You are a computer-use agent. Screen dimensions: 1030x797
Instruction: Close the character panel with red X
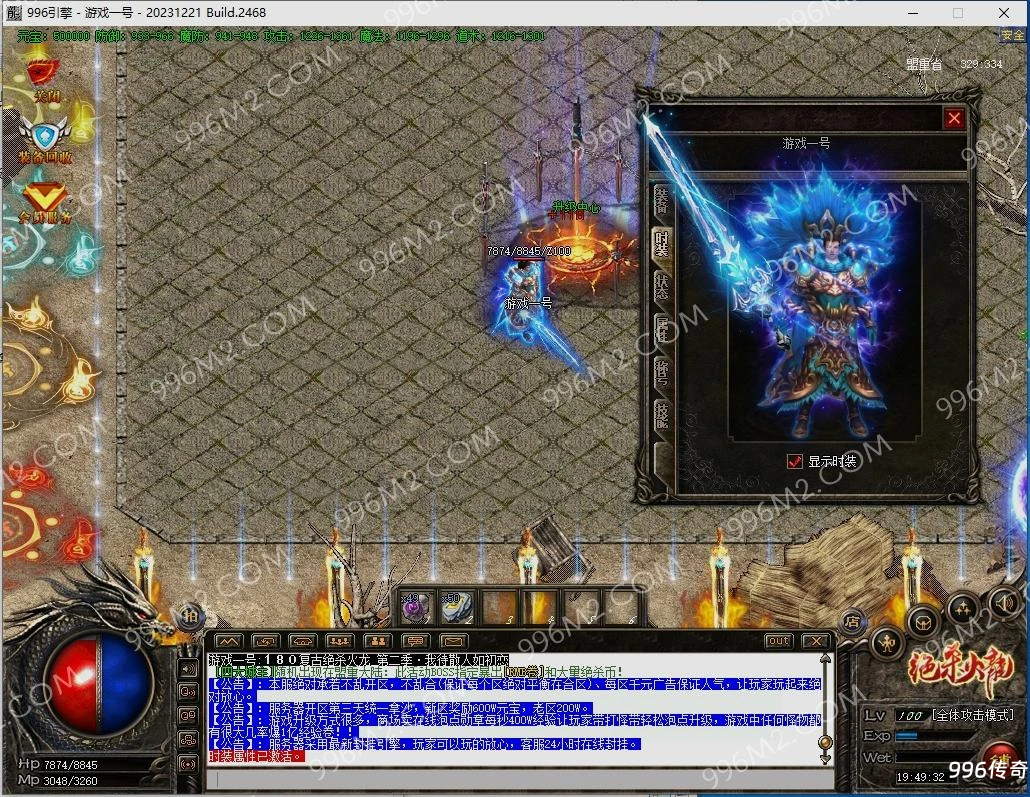954,118
